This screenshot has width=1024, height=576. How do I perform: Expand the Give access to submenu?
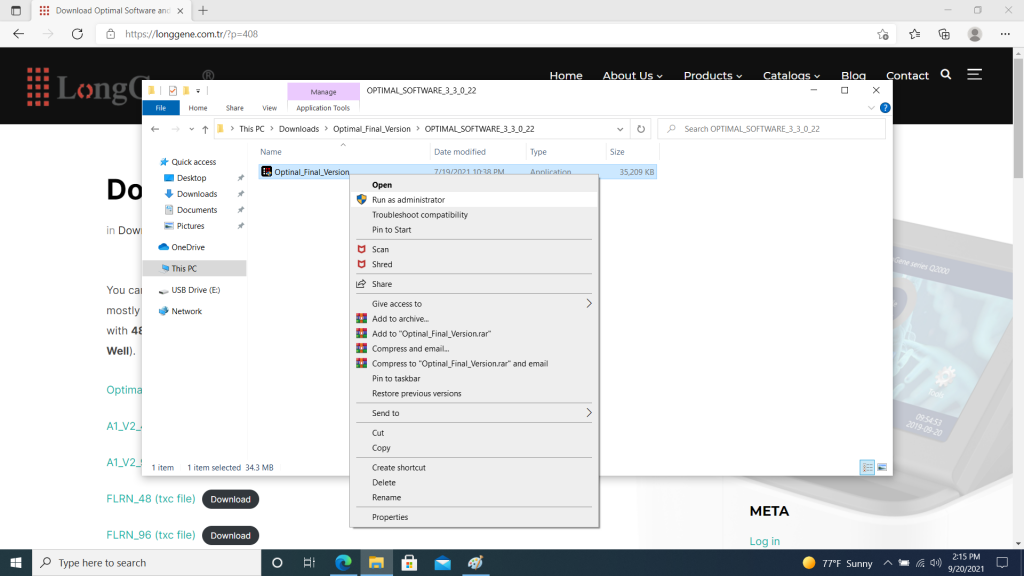pos(588,304)
